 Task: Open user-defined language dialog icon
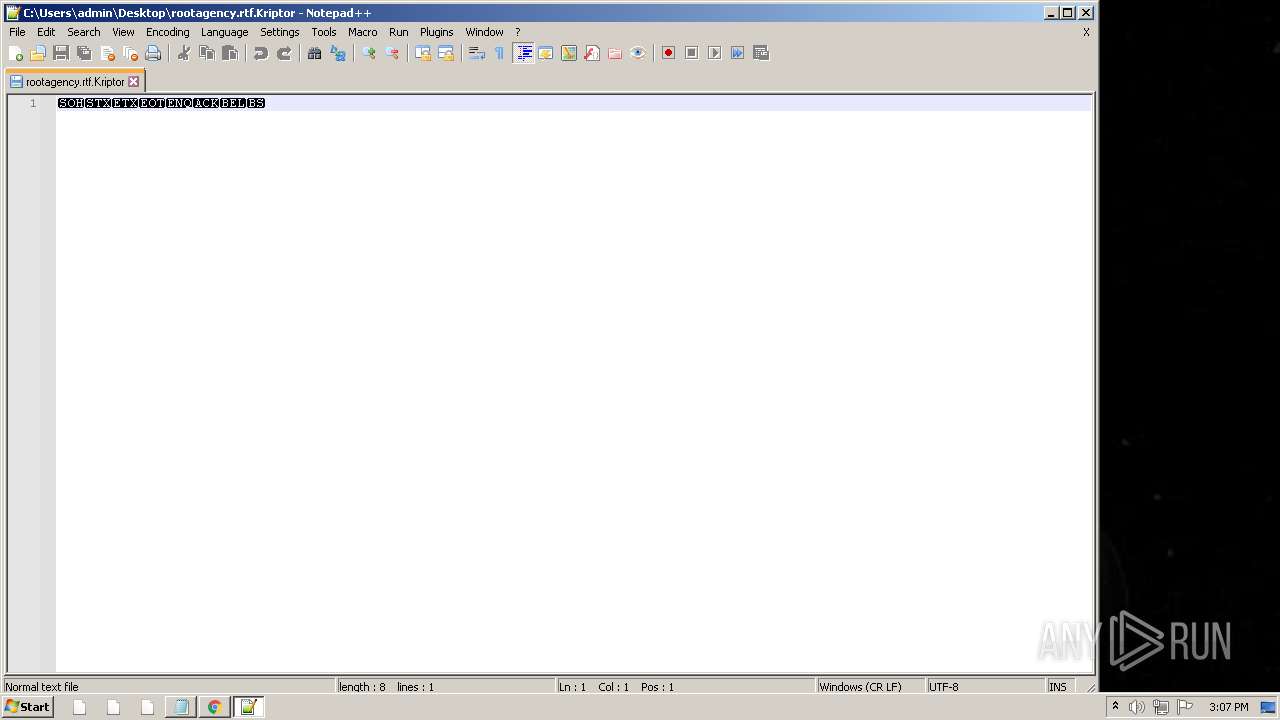tap(546, 53)
